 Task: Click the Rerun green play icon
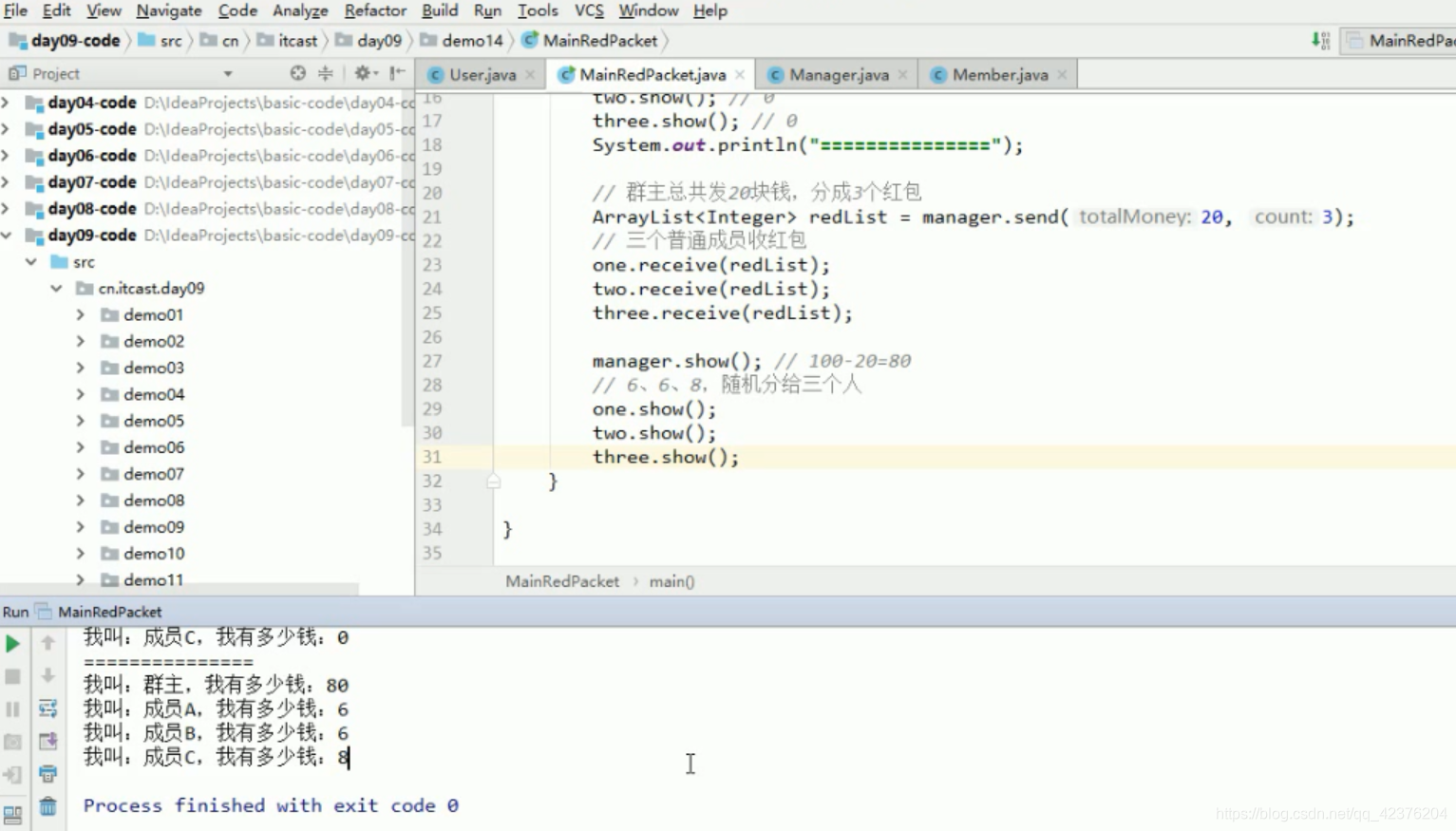point(12,644)
